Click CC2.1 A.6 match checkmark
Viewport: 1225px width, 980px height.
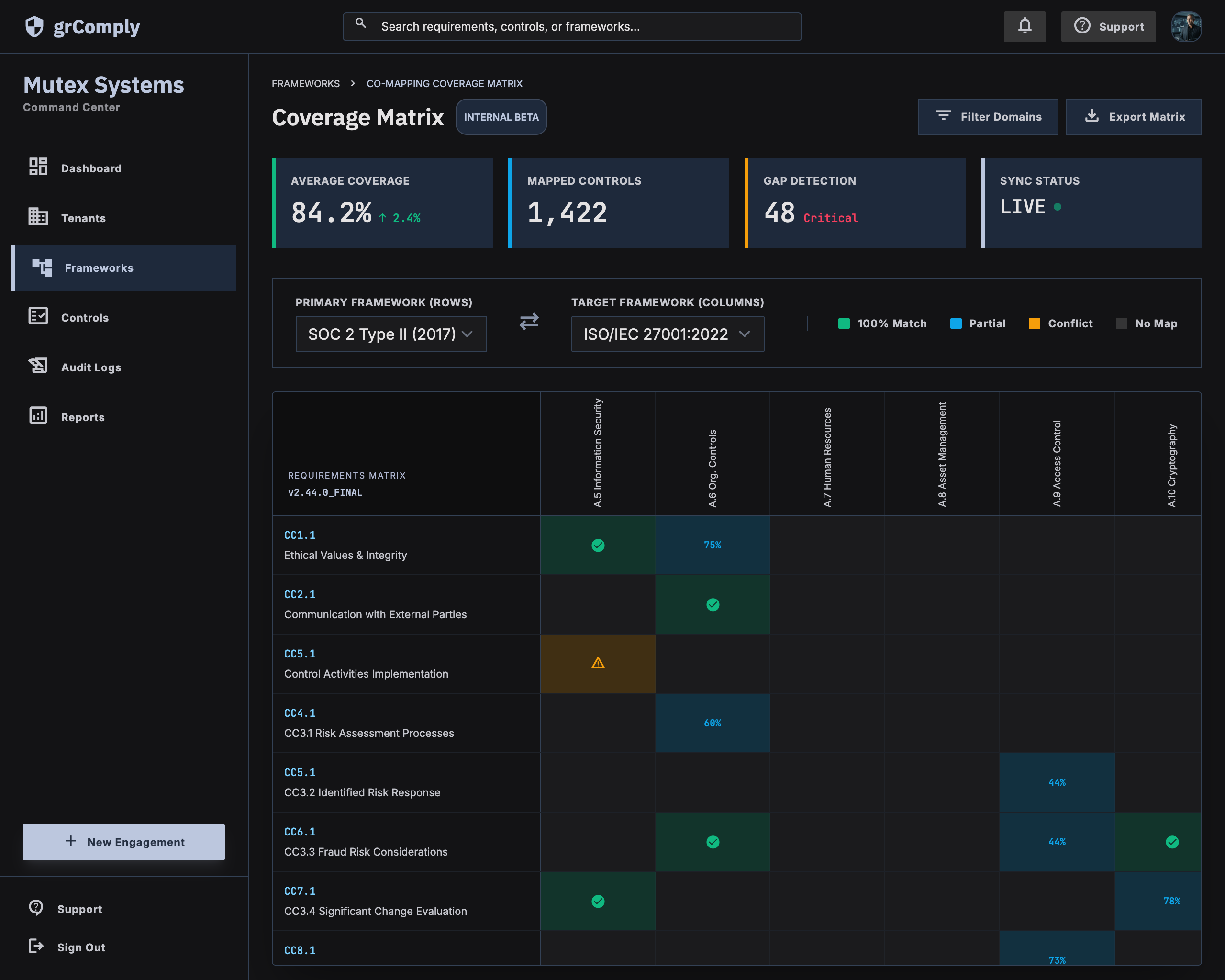713,604
